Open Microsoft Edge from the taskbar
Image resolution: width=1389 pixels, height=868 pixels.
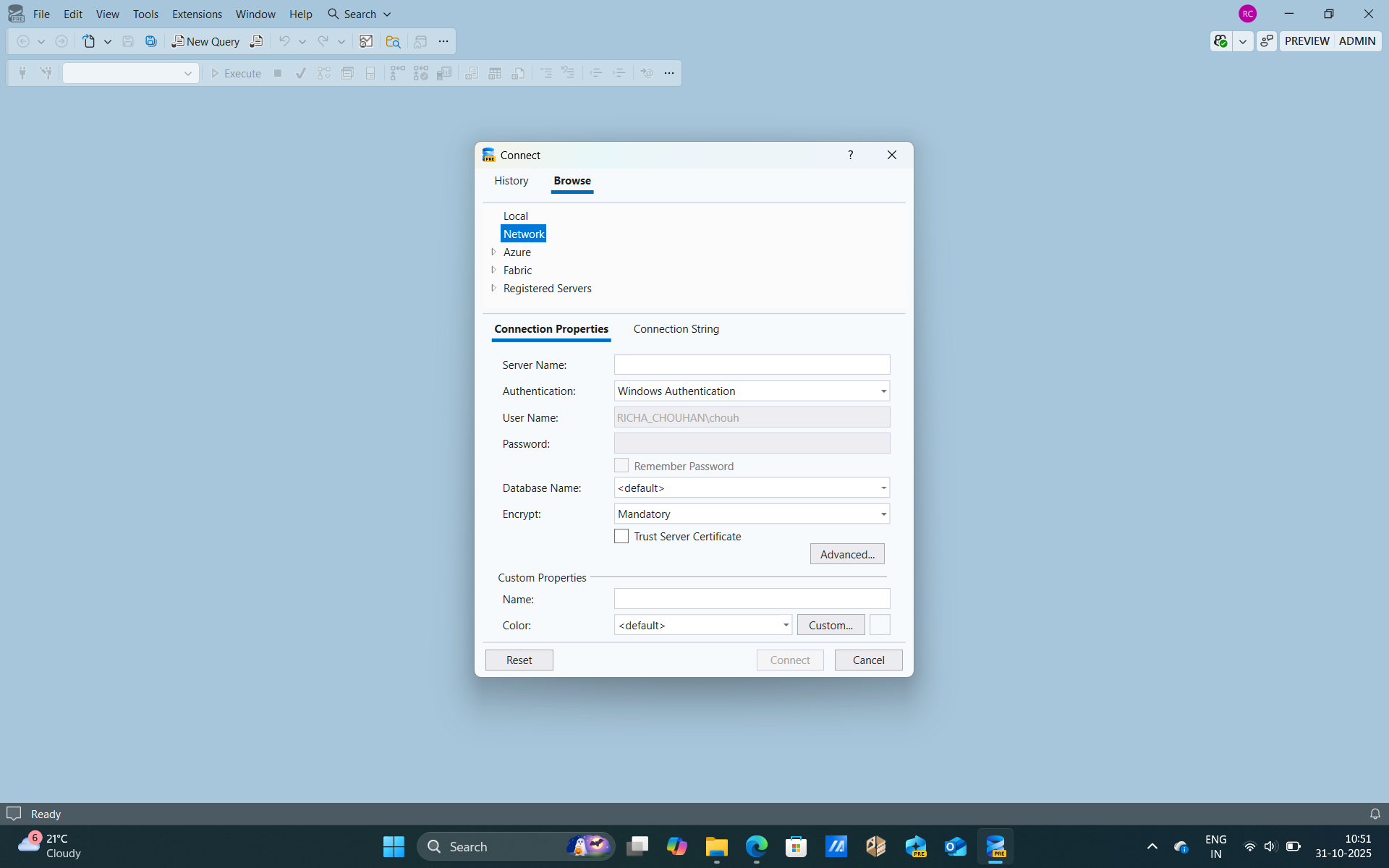(756, 846)
